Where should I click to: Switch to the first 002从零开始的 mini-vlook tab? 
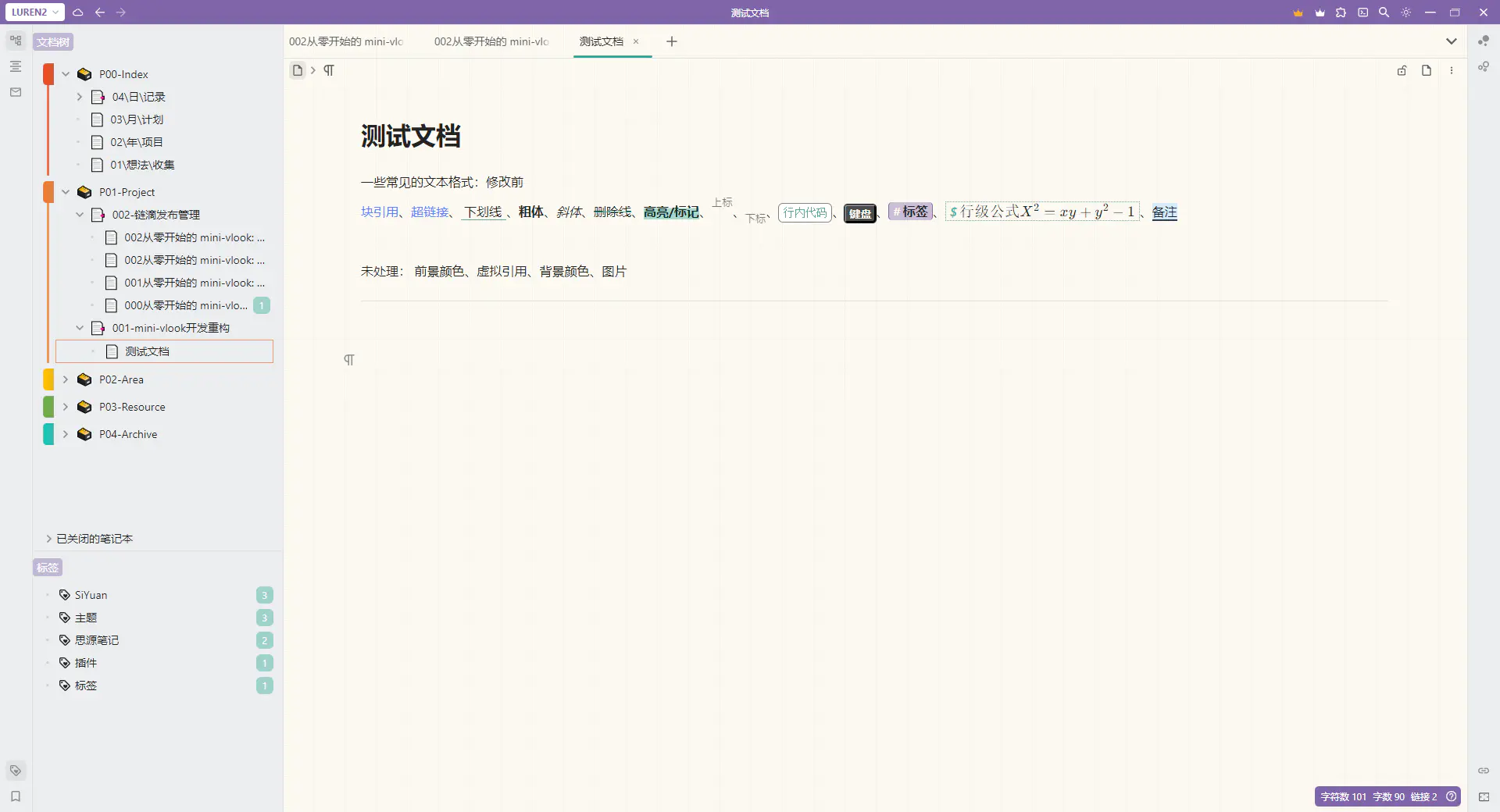[x=346, y=41]
